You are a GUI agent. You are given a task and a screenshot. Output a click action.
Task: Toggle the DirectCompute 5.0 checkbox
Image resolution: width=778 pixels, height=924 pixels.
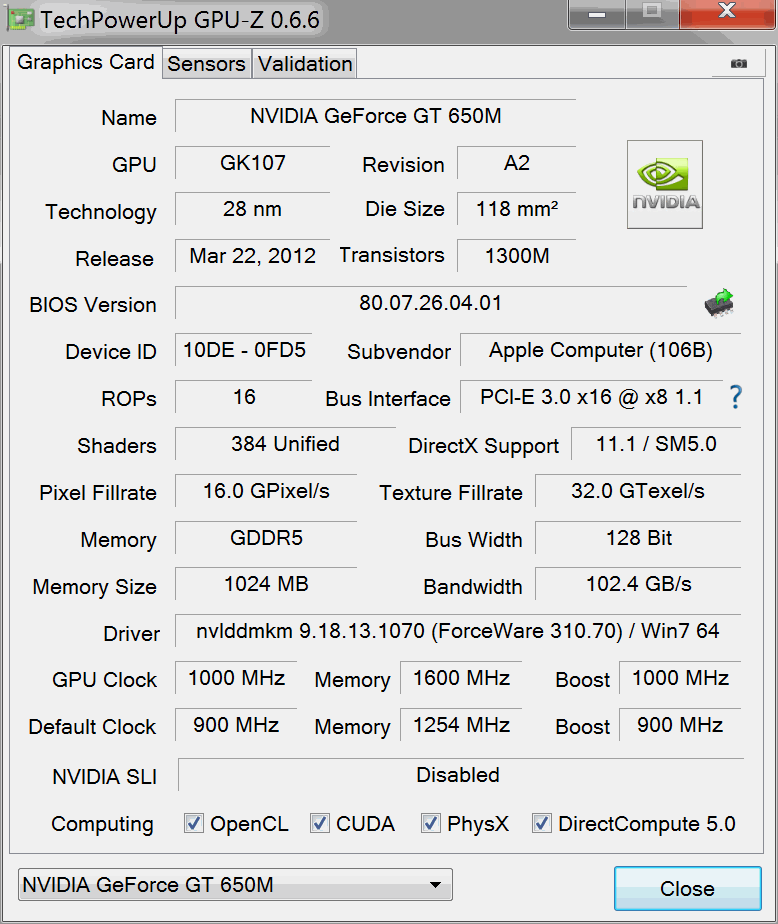point(542,823)
